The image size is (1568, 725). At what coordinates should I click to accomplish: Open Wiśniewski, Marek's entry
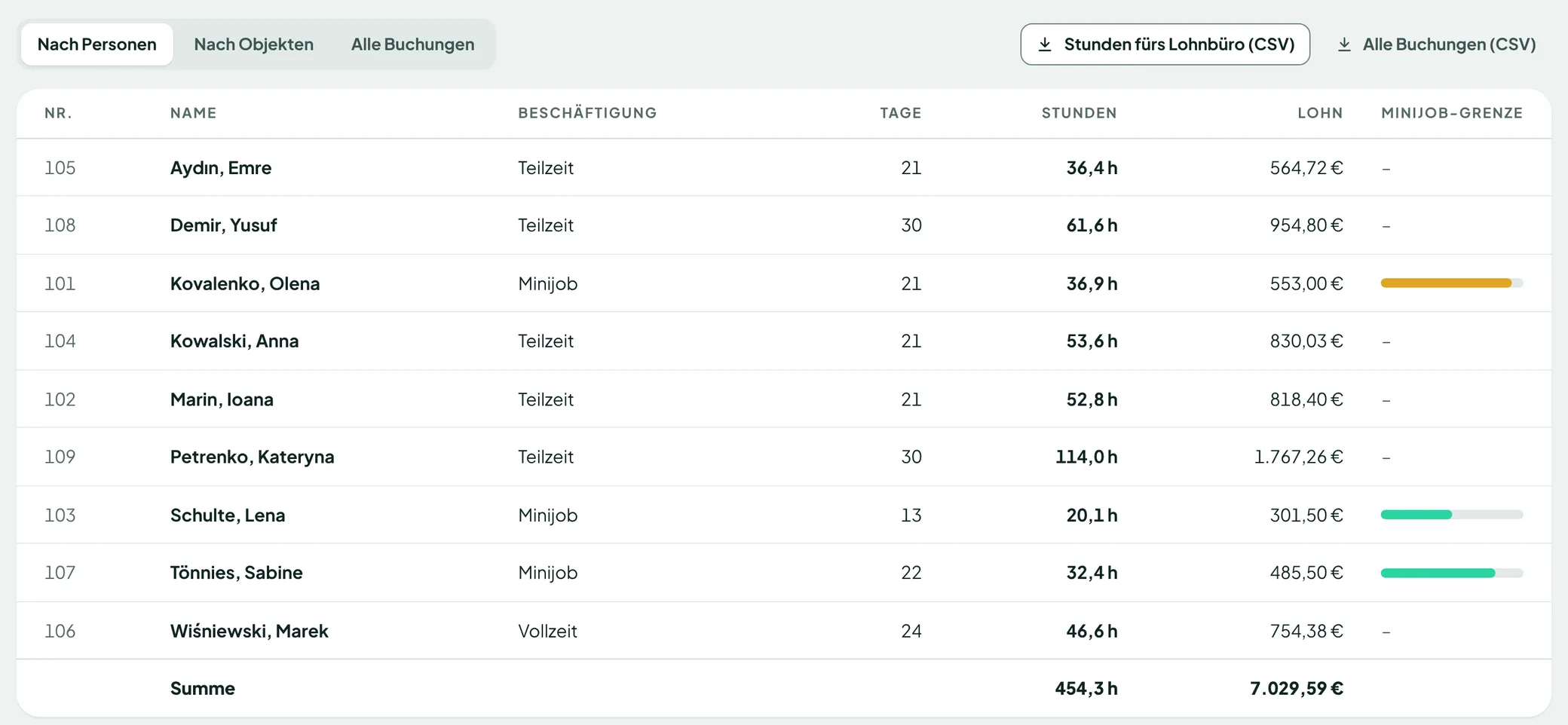click(784, 631)
